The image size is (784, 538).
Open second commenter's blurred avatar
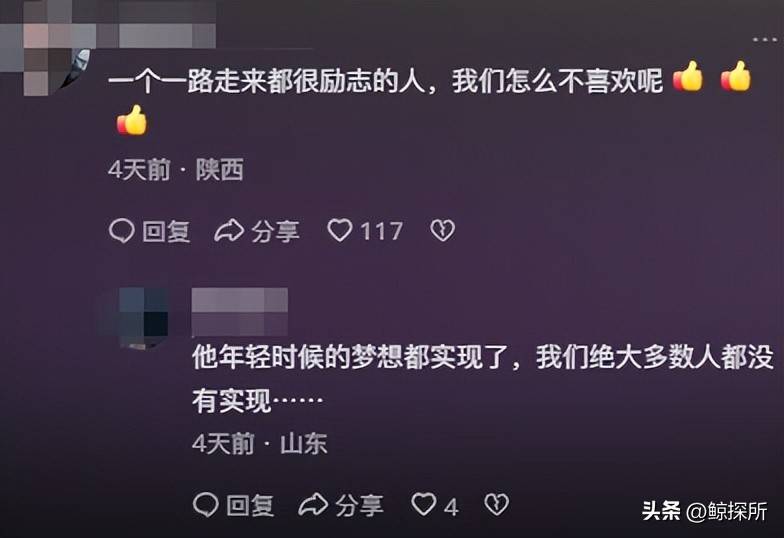pyautogui.click(x=138, y=318)
